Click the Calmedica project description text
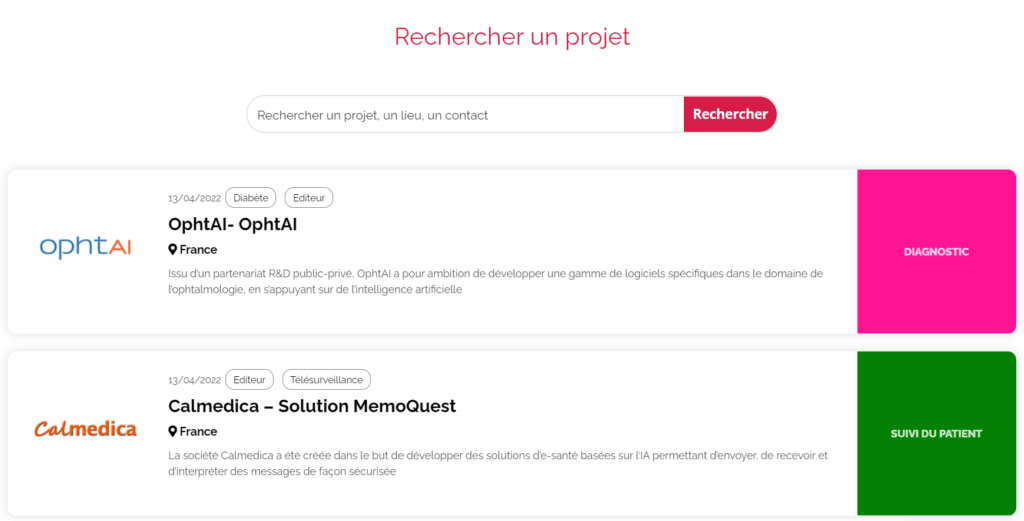The image size is (1024, 521). point(498,463)
